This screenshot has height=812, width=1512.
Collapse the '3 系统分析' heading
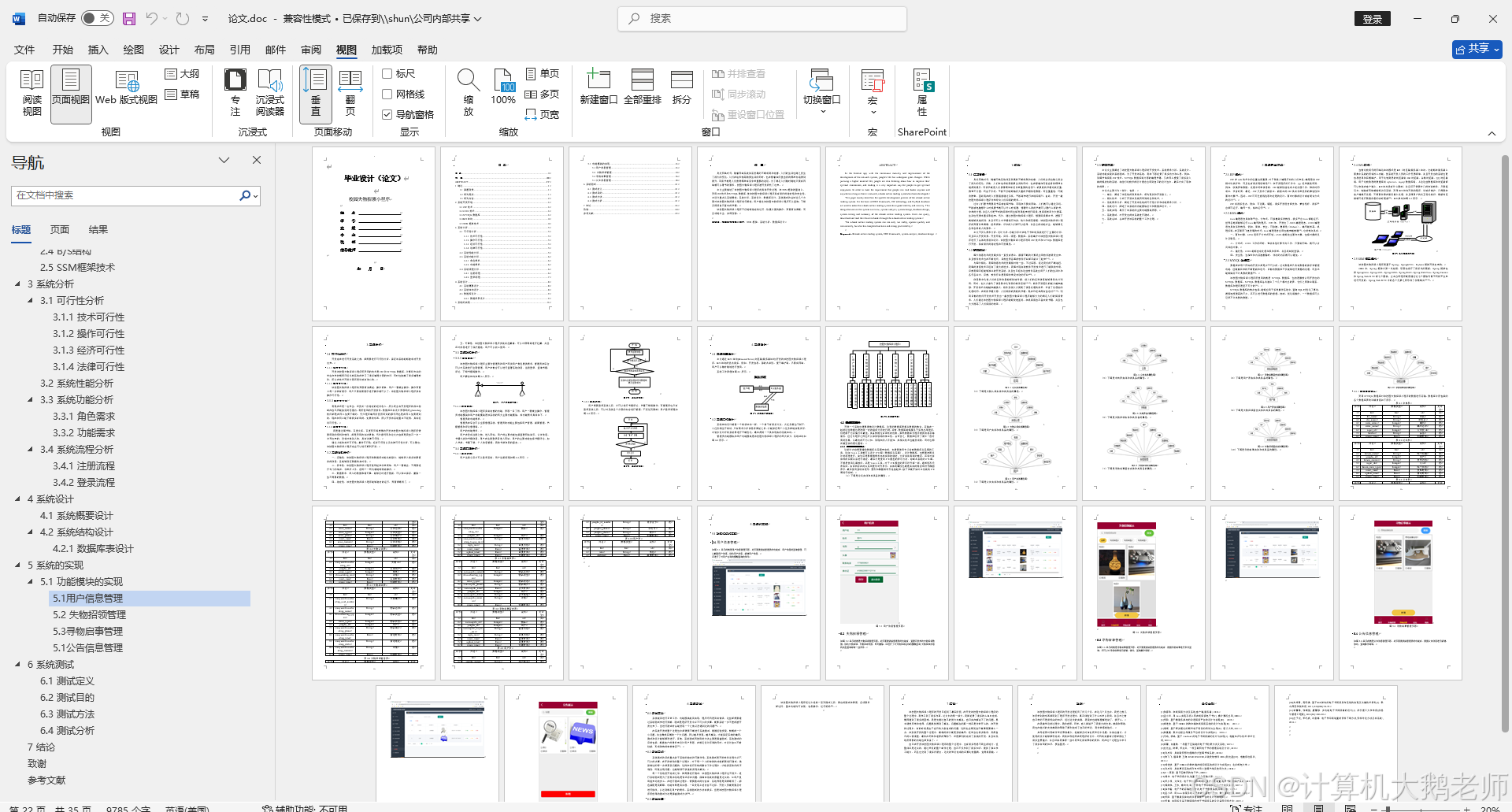[x=17, y=284]
